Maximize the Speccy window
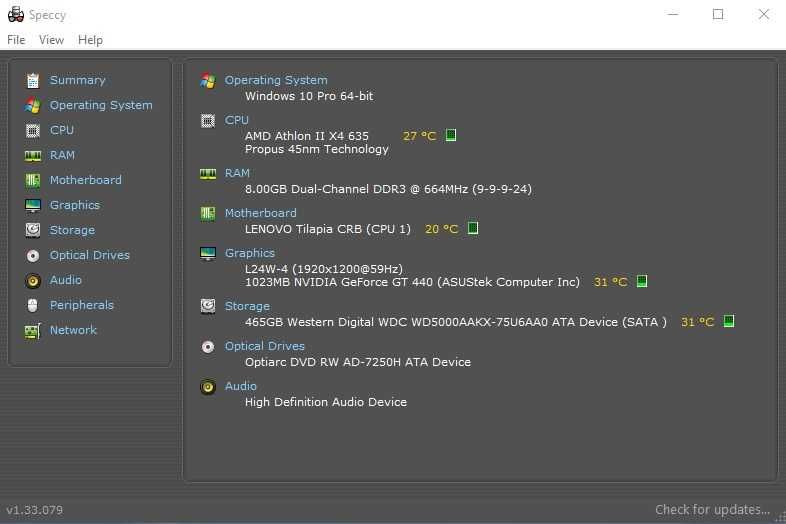786x524 pixels. pyautogui.click(x=718, y=14)
